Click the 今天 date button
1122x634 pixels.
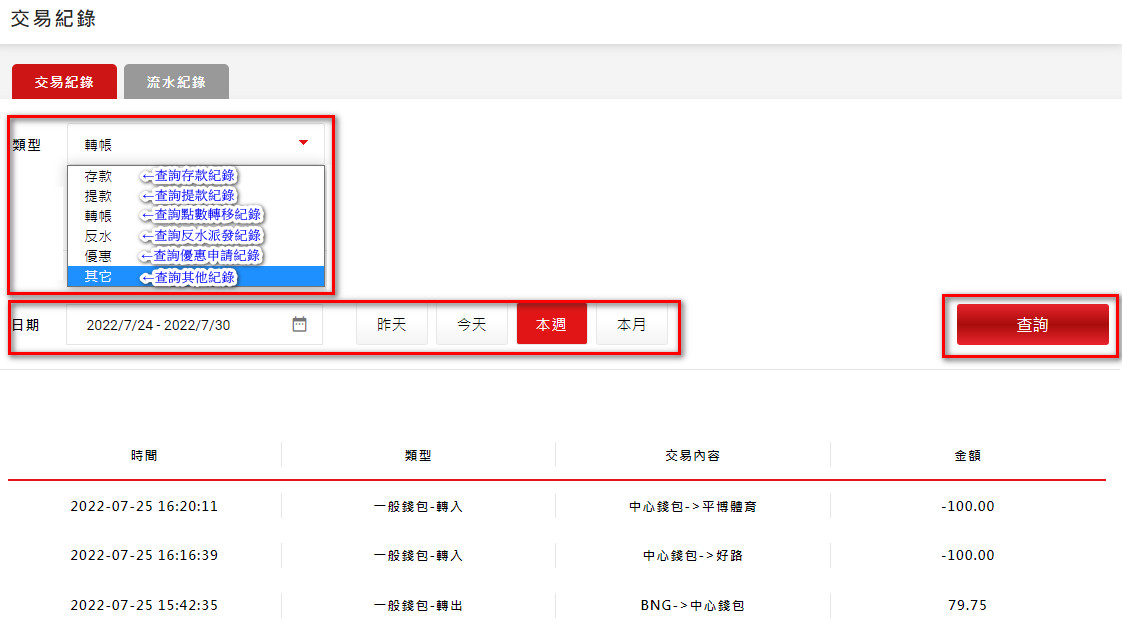click(x=472, y=324)
